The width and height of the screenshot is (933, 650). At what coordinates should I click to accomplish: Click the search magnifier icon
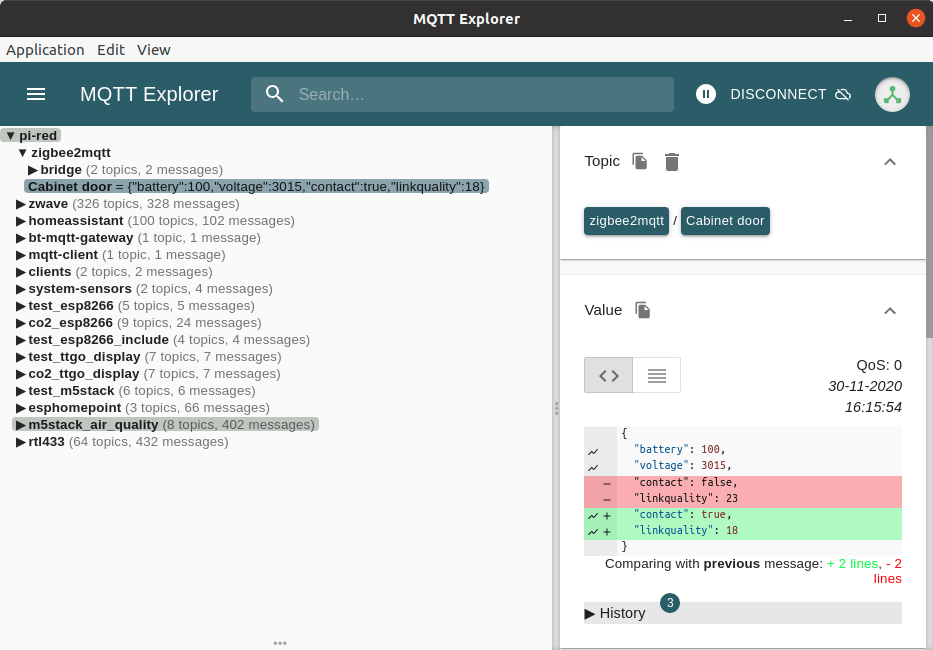275,94
